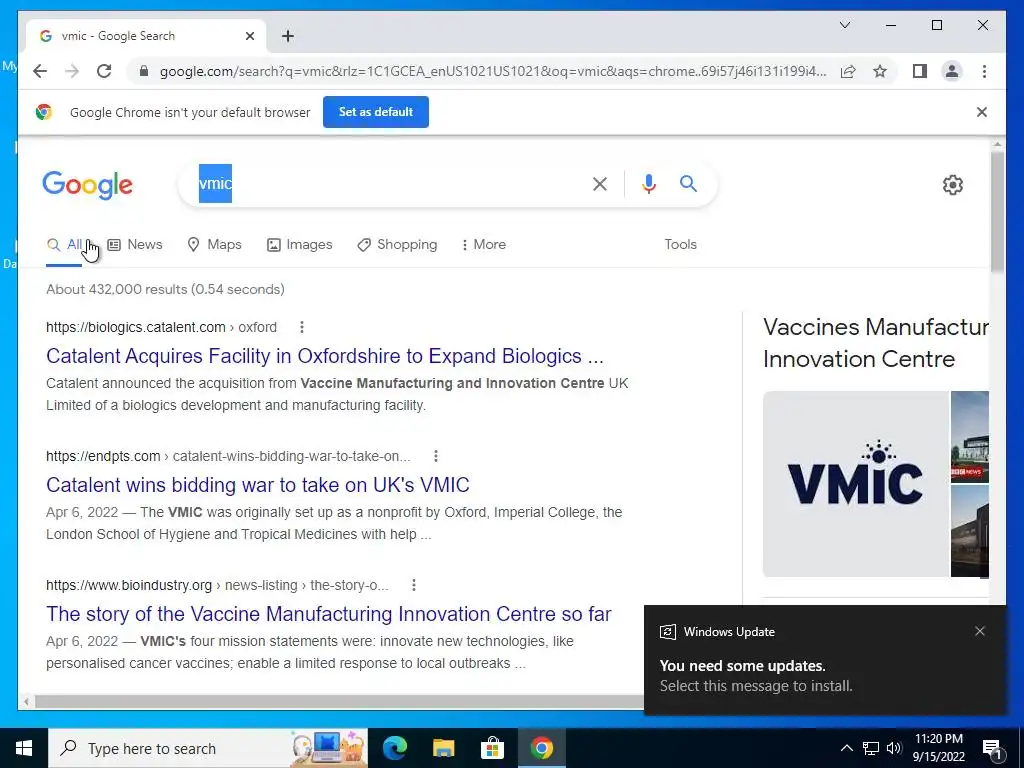Close the vmic Google Search tab
Viewport: 1024px width, 768px height.
tap(249, 36)
